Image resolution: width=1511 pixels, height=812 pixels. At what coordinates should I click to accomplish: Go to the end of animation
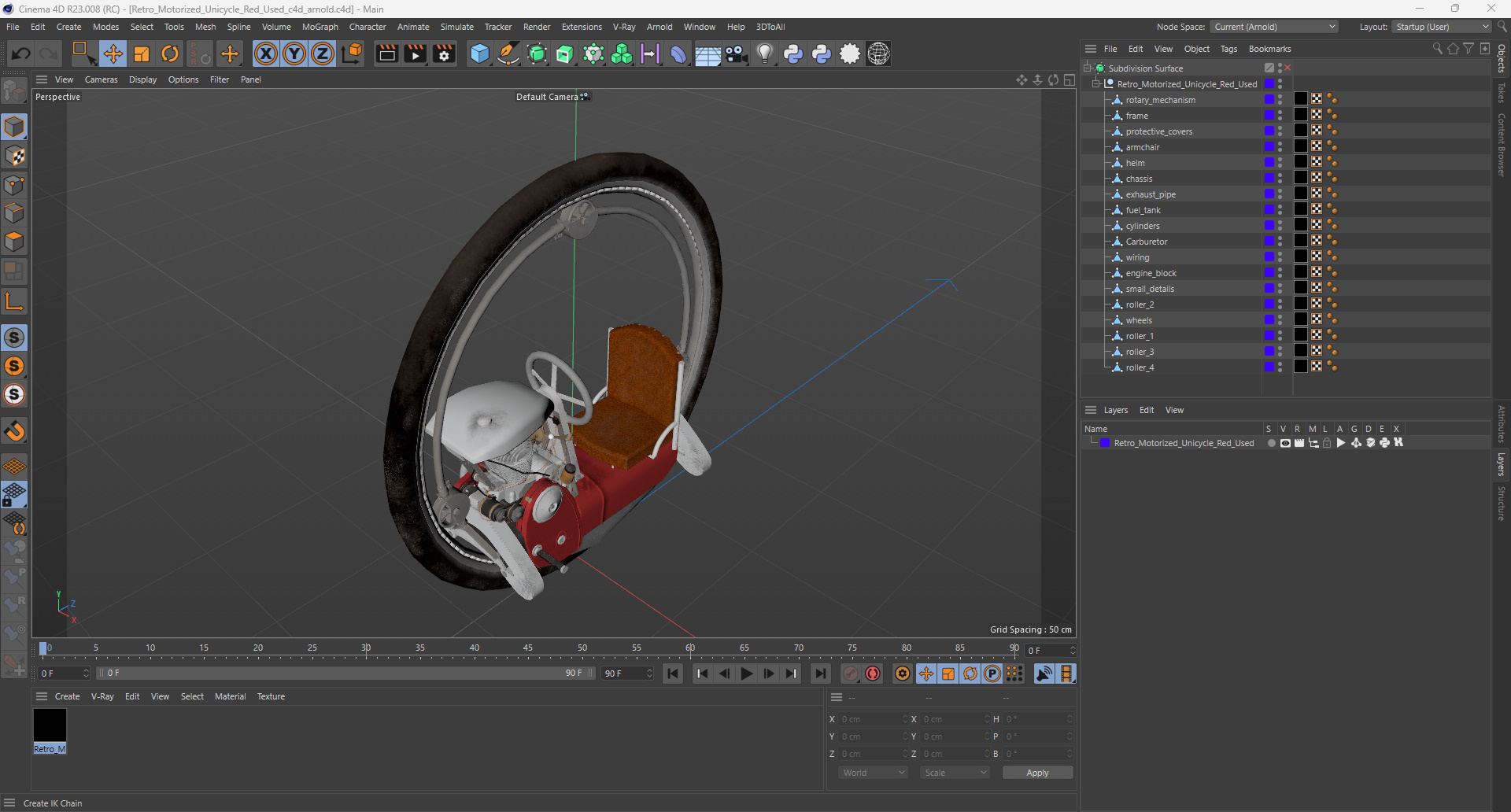click(820, 674)
